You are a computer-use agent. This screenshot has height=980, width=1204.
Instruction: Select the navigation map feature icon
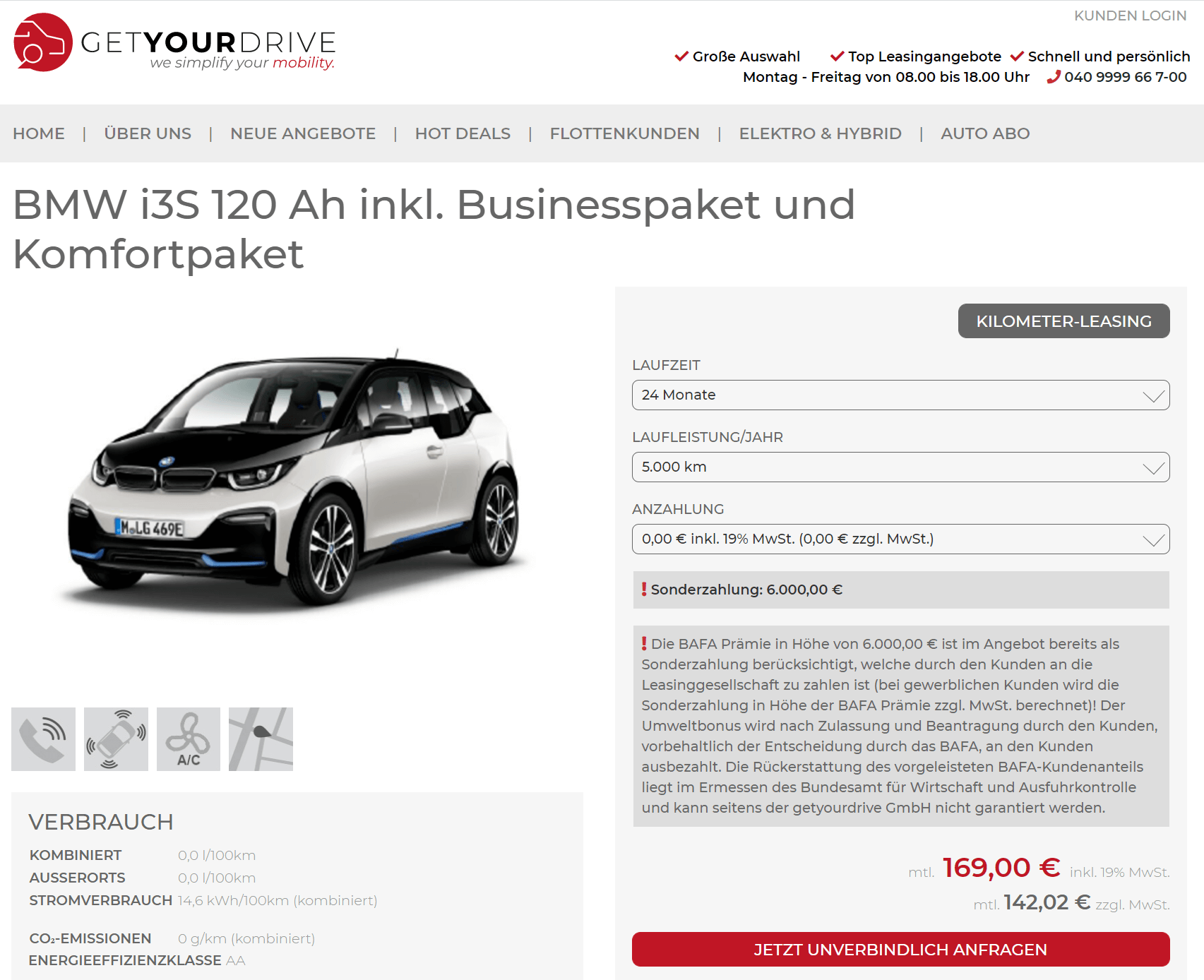(261, 739)
